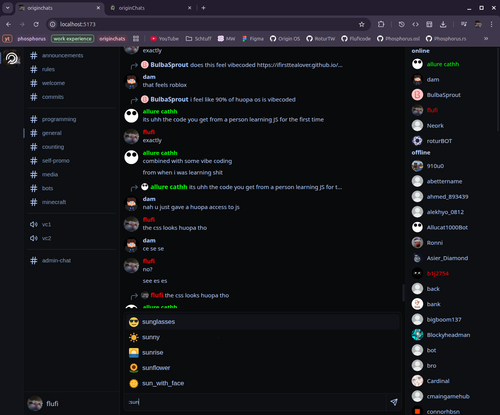Open the tab search dropdown arrow

[x=7, y=7]
